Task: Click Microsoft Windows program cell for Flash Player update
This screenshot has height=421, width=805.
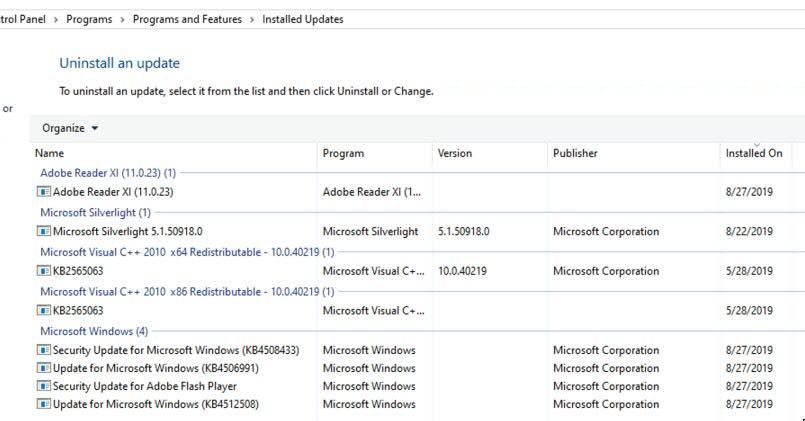Action: pos(369,386)
